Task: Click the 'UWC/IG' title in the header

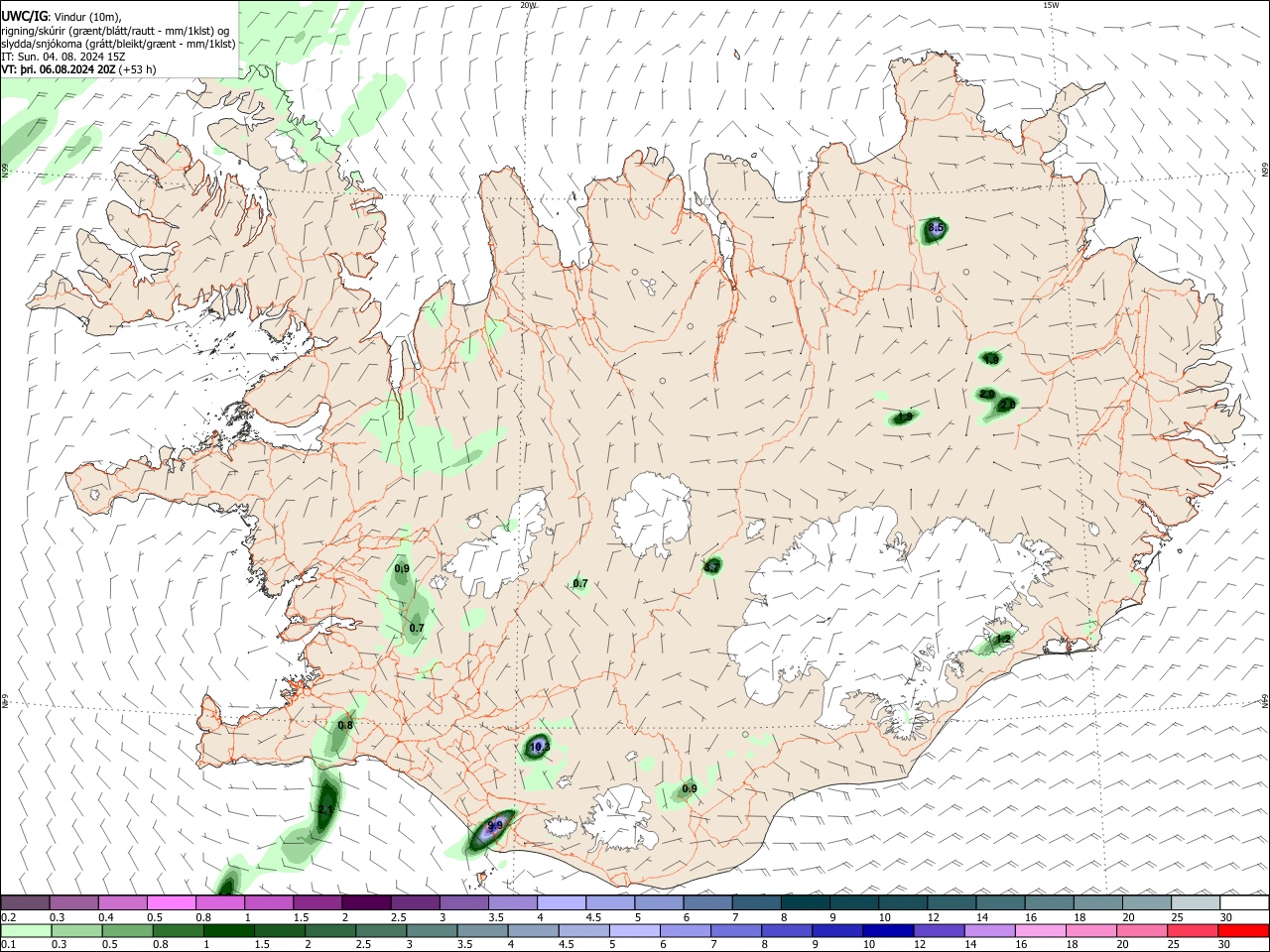Action: point(23,17)
